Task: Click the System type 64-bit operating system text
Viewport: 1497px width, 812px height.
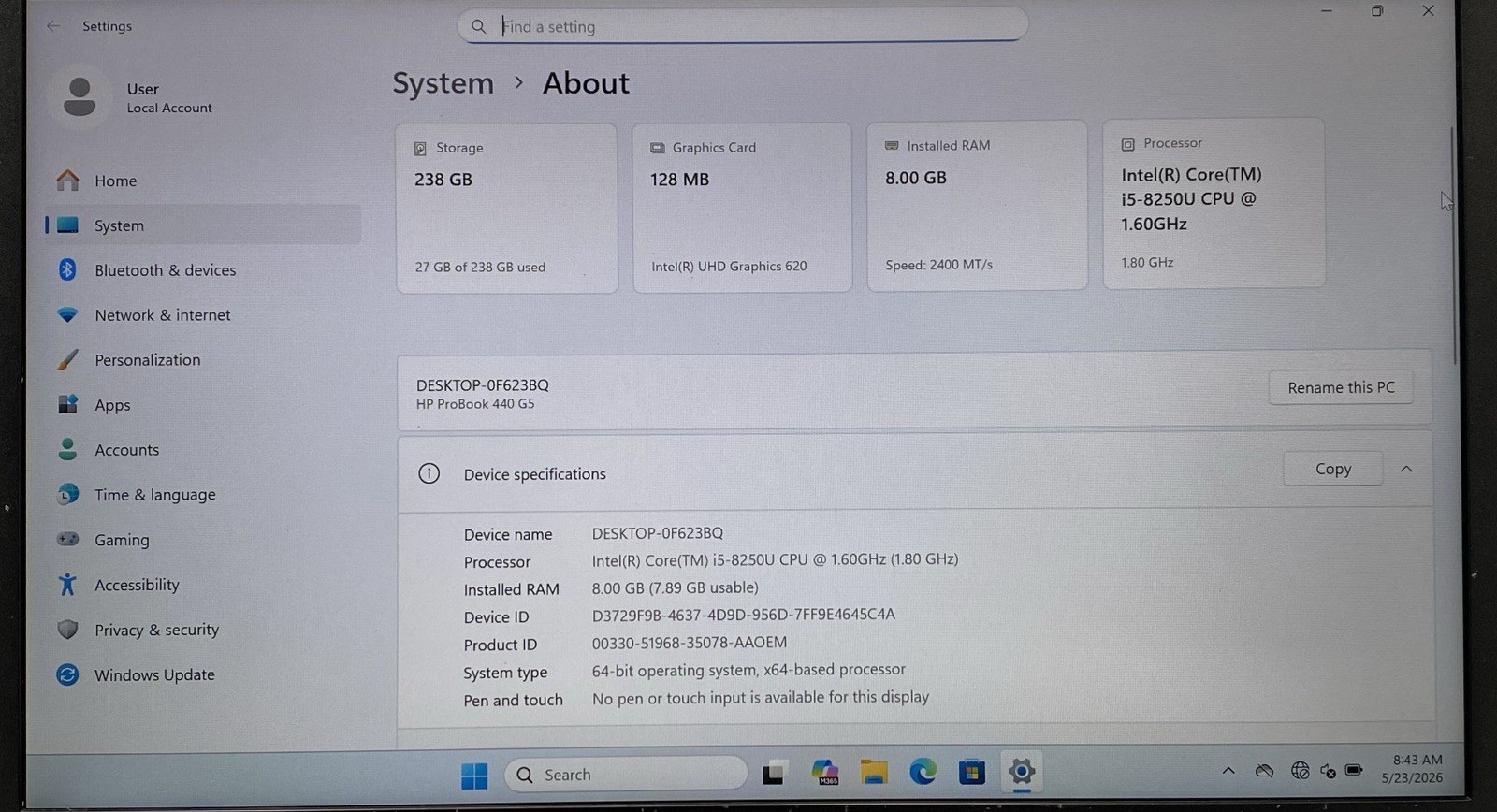Action: coord(748,670)
